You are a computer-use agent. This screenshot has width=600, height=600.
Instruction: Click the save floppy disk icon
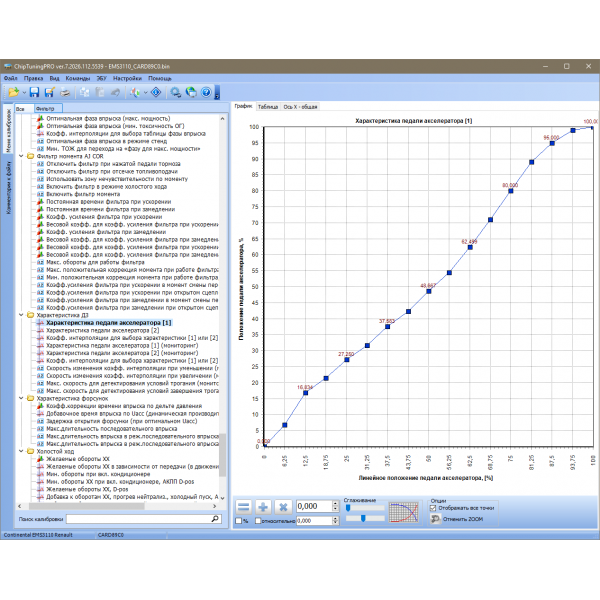34,92
